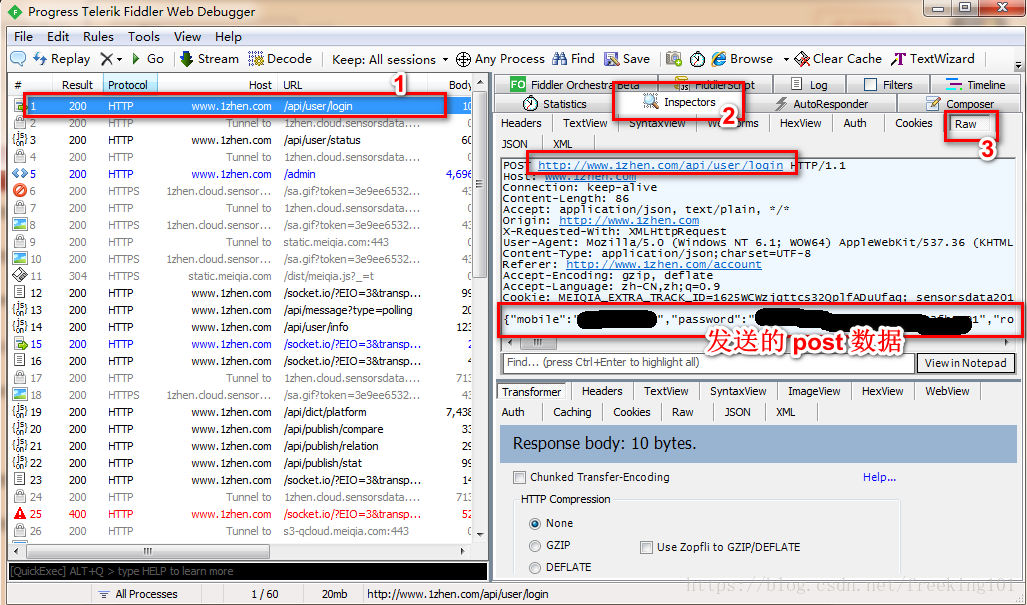Viewport: 1027px width, 605px height.
Task: Select session 5 /admin row
Action: (240, 174)
